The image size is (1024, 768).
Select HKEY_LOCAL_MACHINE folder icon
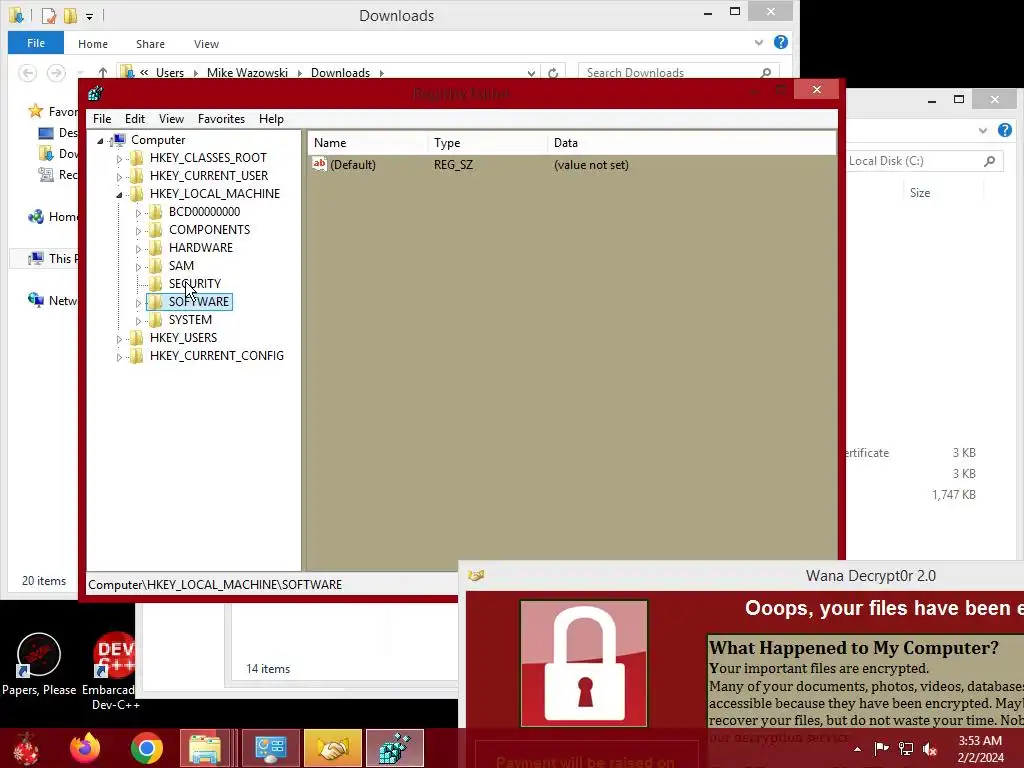tap(136, 193)
